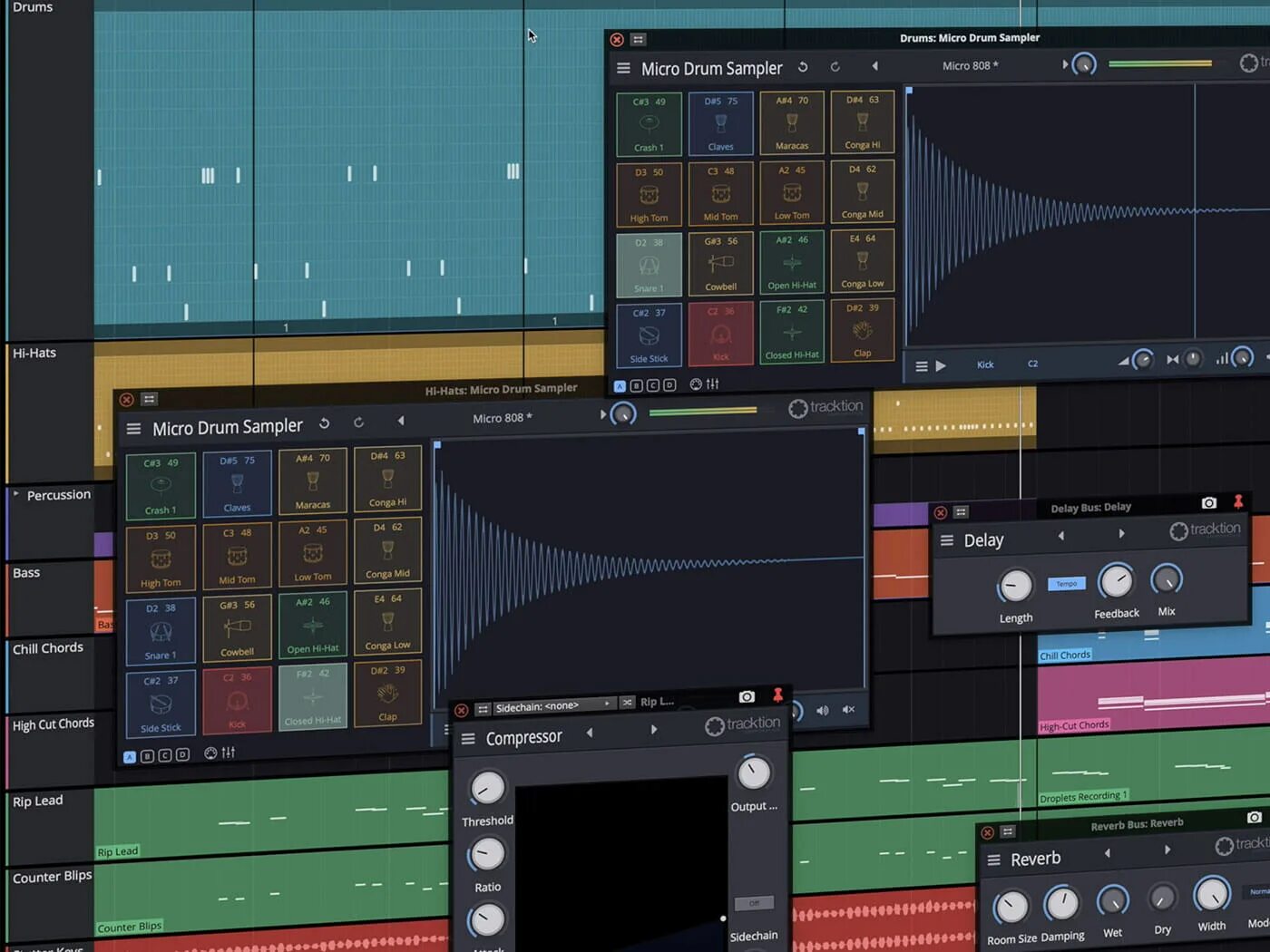Open the Compressor hamburger menu
The width and height of the screenshot is (1270, 952).
[x=468, y=739]
